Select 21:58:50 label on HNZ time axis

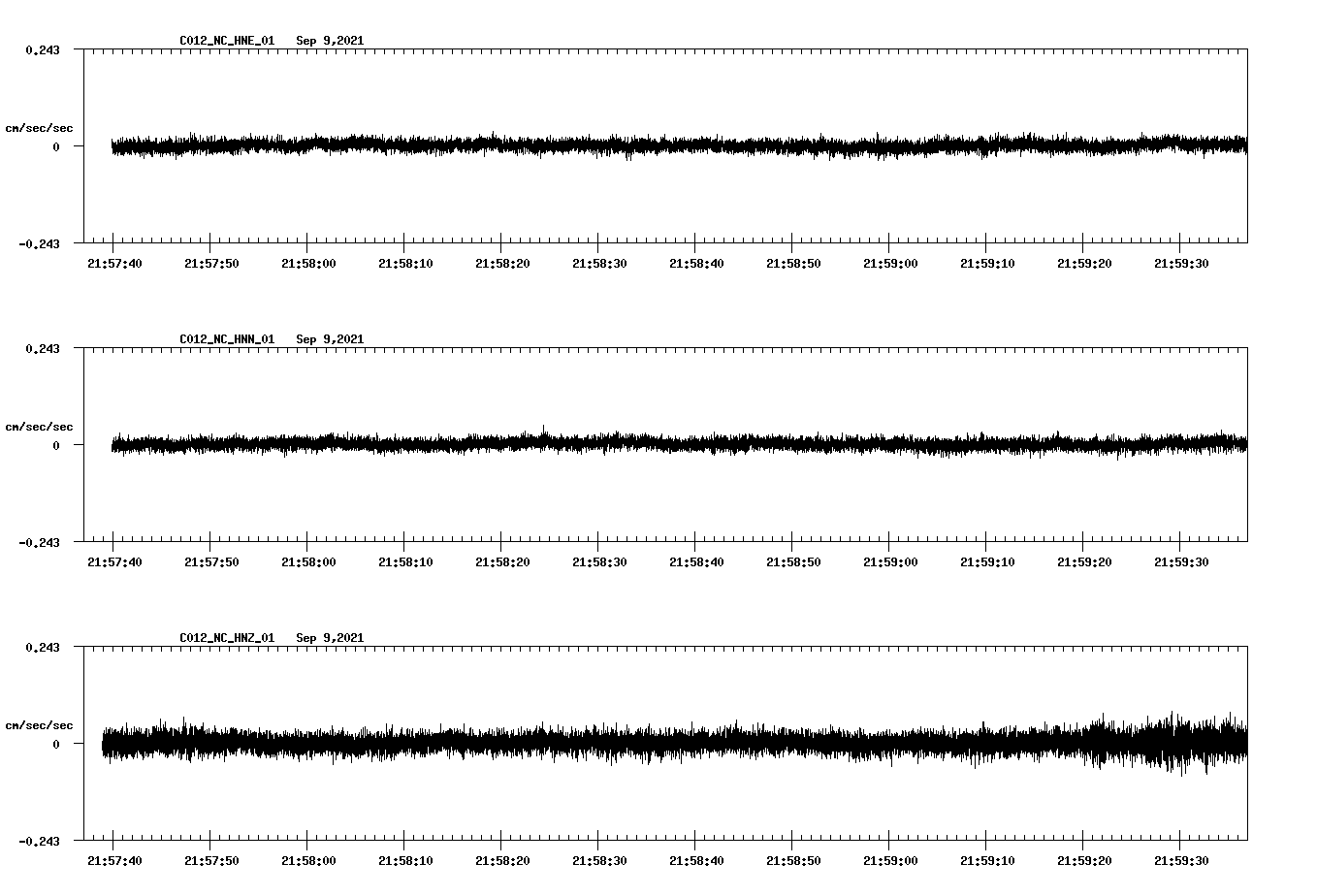pos(793,860)
